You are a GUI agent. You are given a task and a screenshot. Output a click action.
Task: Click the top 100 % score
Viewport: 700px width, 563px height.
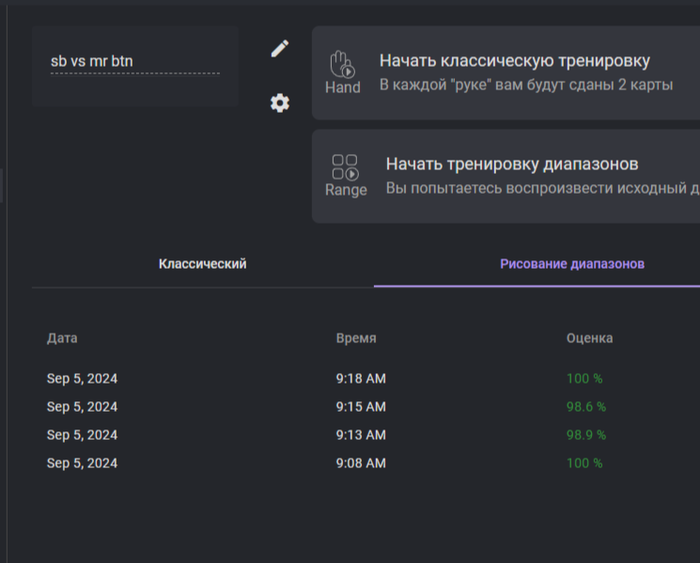(x=584, y=379)
